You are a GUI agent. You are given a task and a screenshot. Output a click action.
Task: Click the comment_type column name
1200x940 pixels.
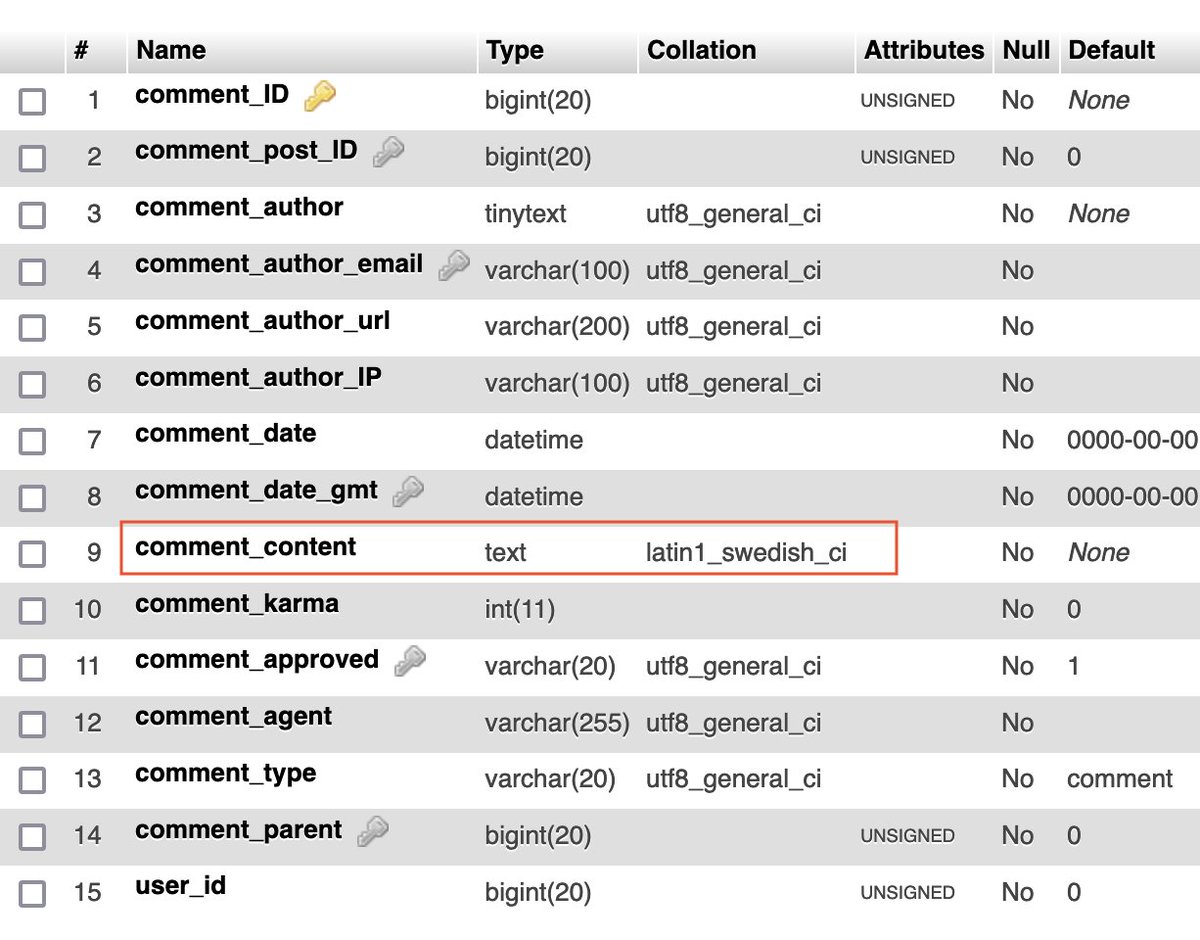[226, 773]
